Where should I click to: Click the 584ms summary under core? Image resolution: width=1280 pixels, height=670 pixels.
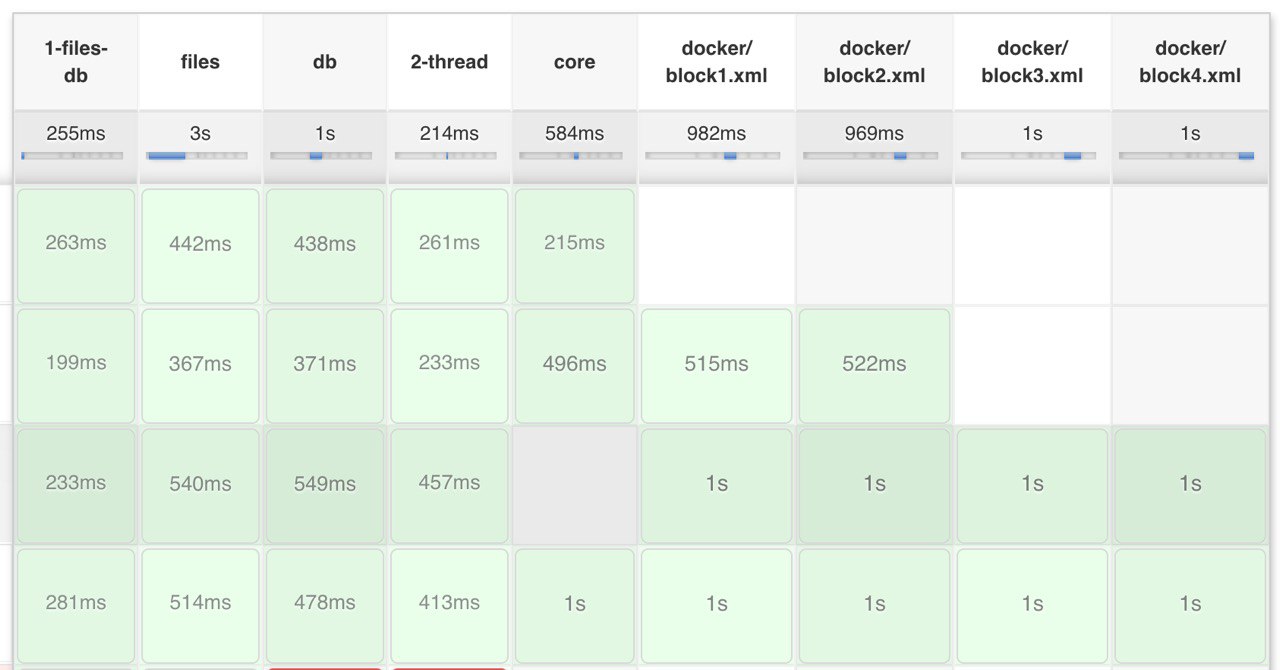[575, 133]
